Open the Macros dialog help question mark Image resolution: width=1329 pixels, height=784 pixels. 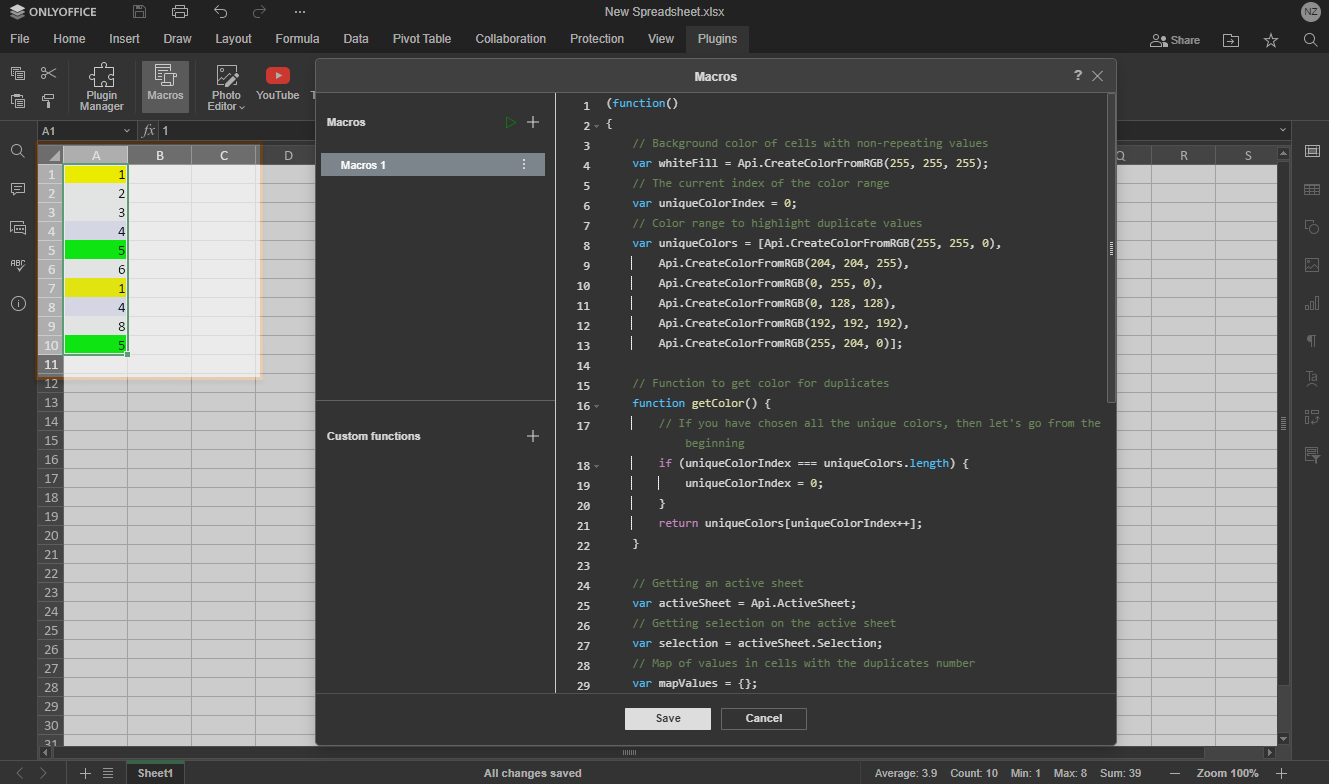click(x=1078, y=75)
